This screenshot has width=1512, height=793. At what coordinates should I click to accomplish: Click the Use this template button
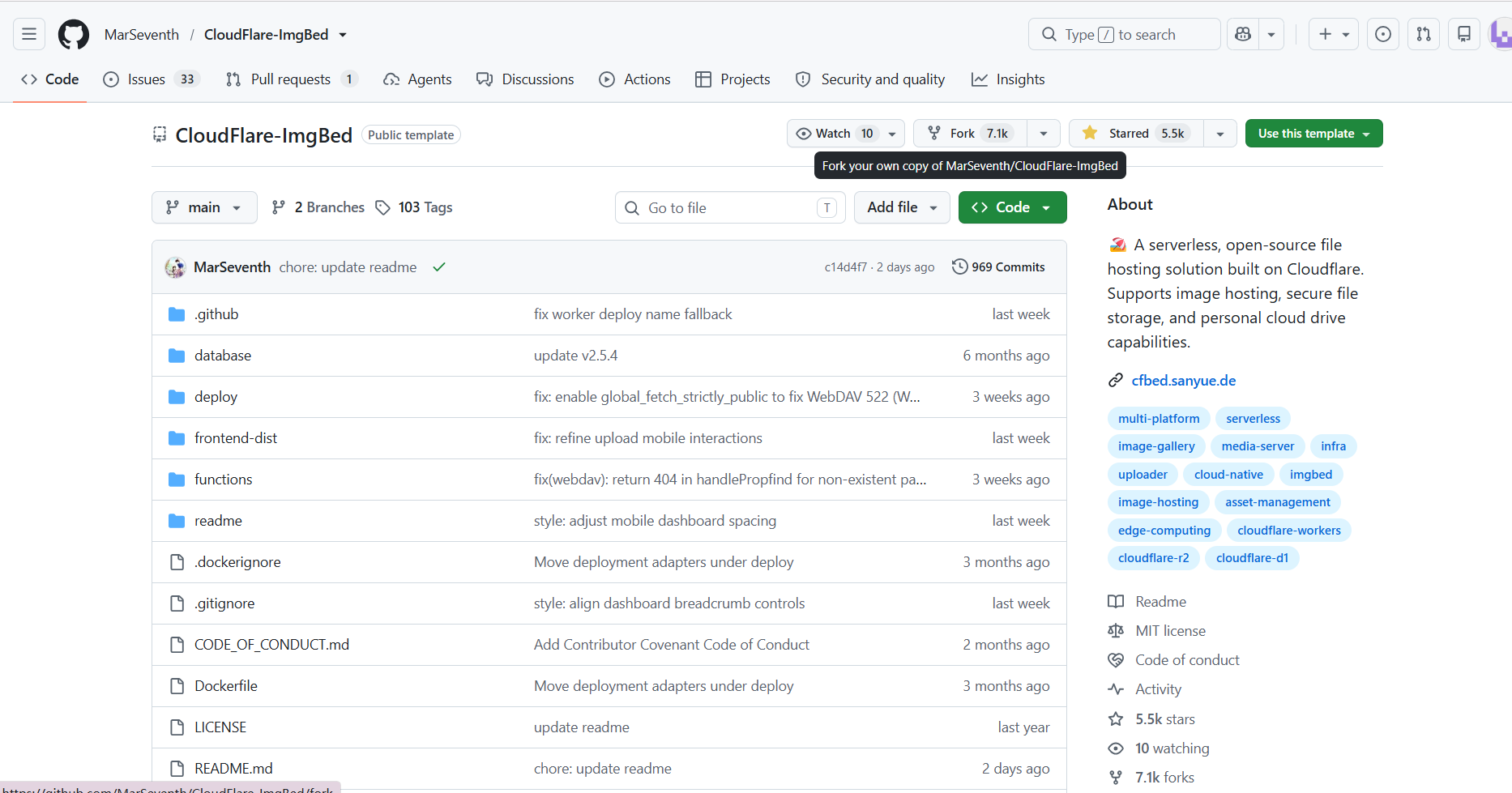point(1313,134)
